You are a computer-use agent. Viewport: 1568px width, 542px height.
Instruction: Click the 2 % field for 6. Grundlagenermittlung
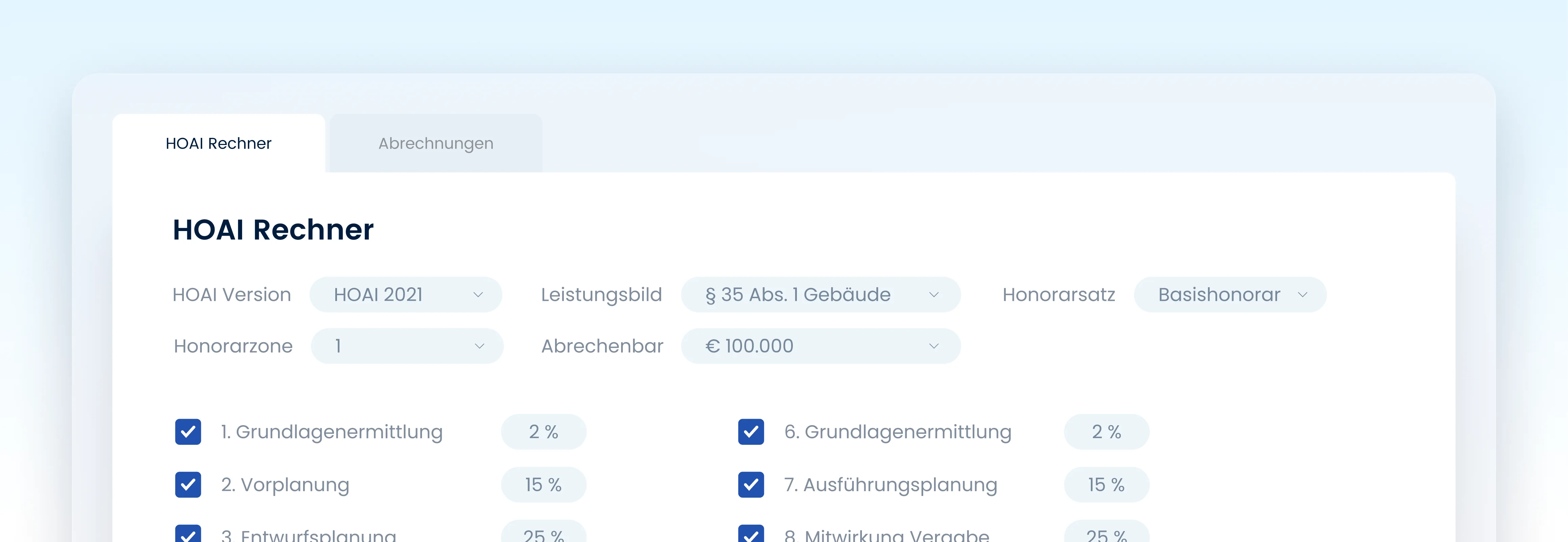click(1107, 432)
